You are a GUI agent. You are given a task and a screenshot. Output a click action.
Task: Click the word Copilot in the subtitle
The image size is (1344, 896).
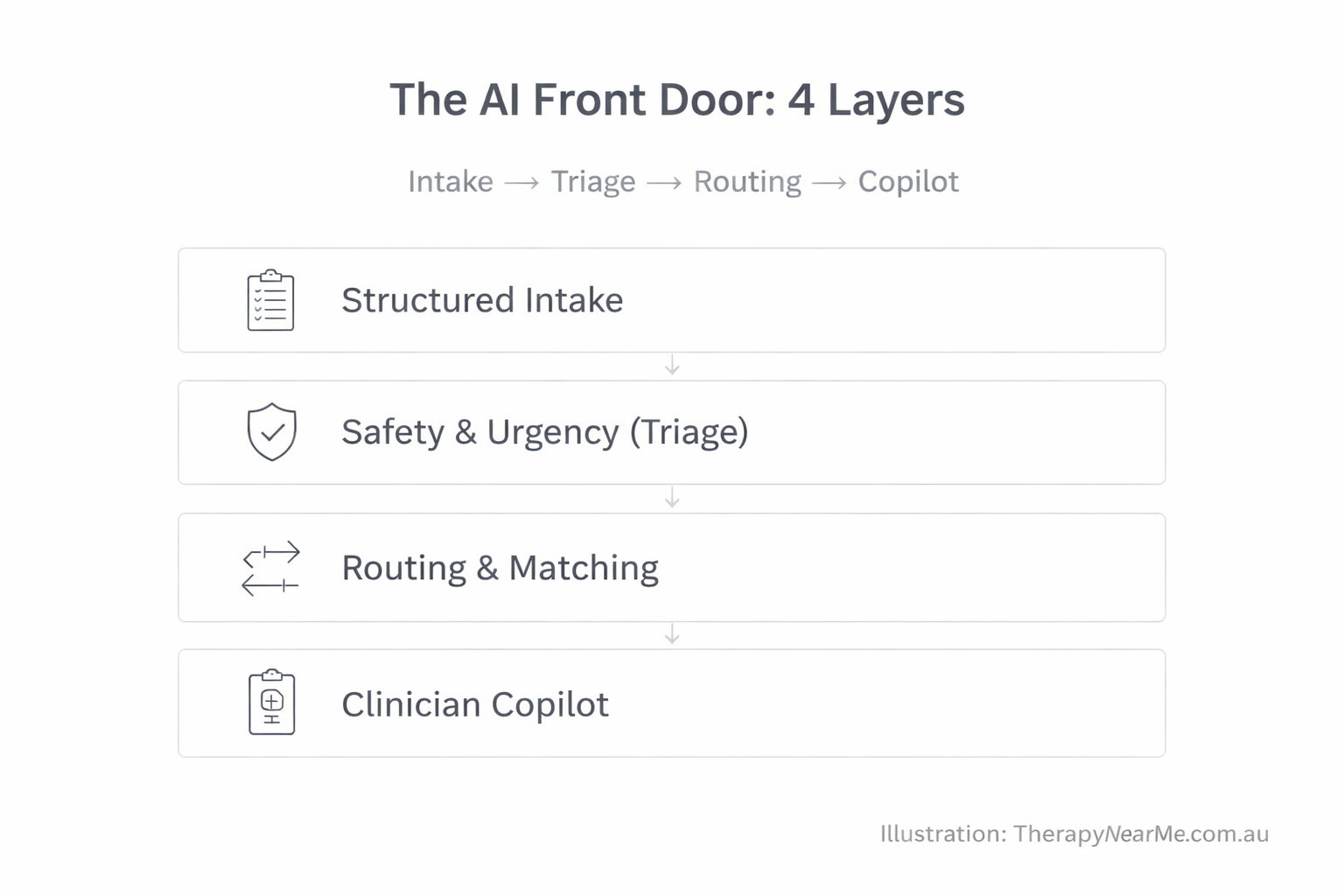[908, 182]
